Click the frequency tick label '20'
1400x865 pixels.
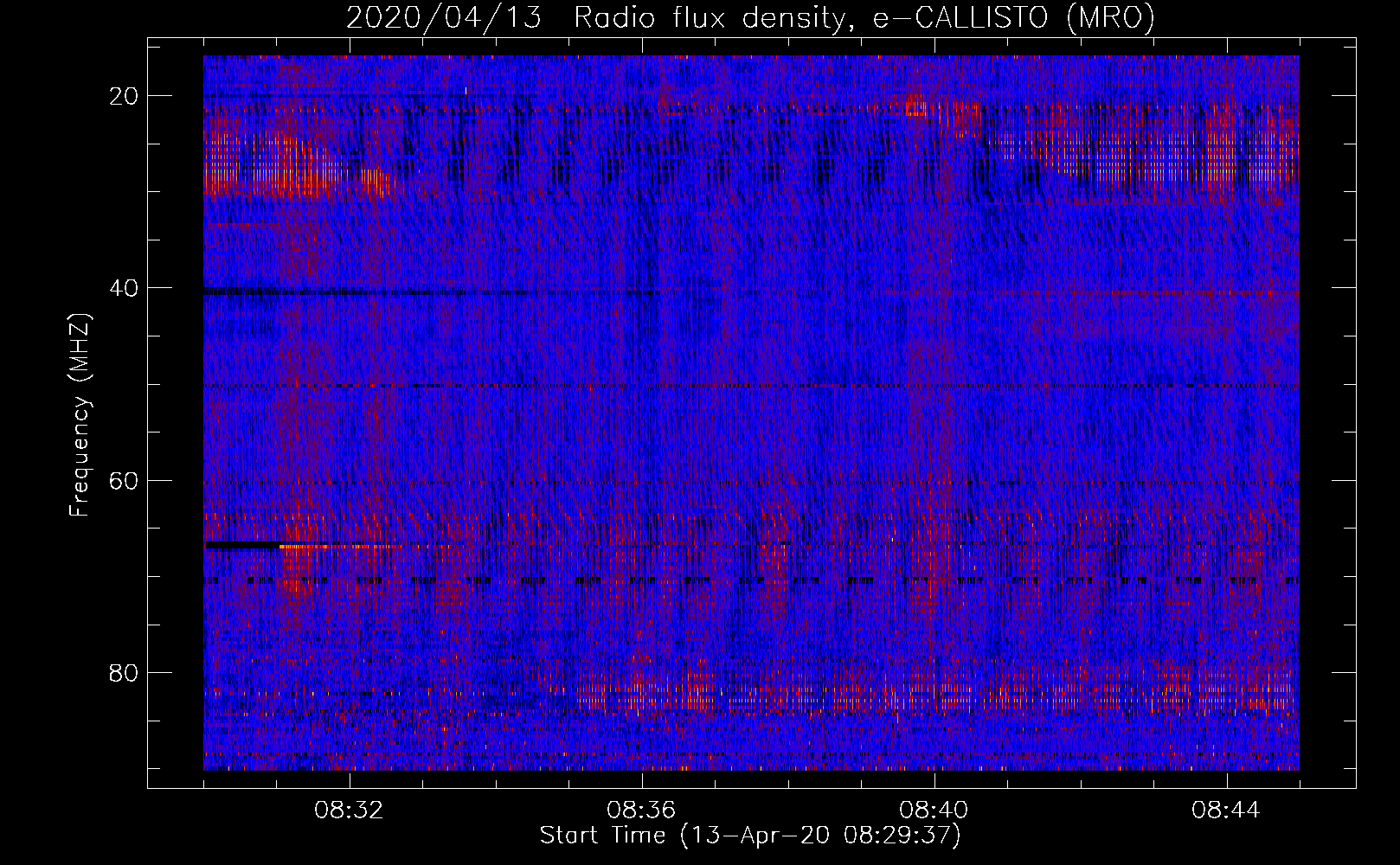tap(125, 96)
